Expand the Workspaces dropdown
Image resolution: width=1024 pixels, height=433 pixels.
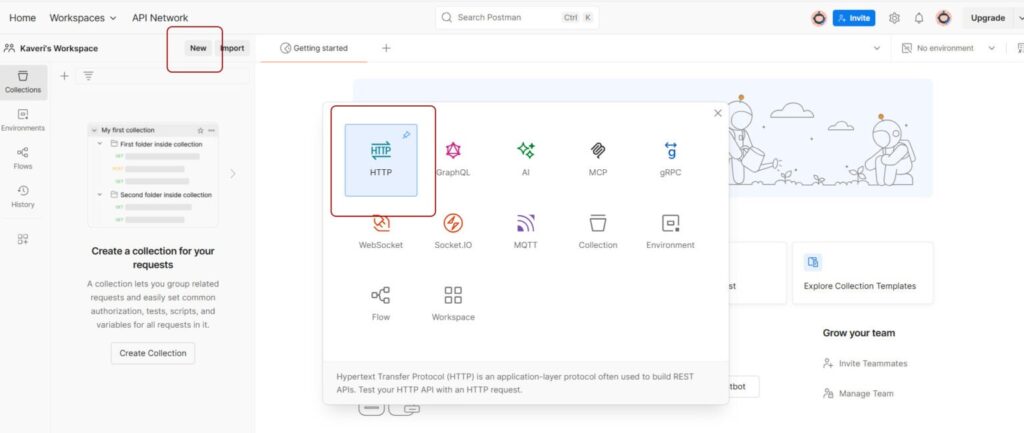83,18
